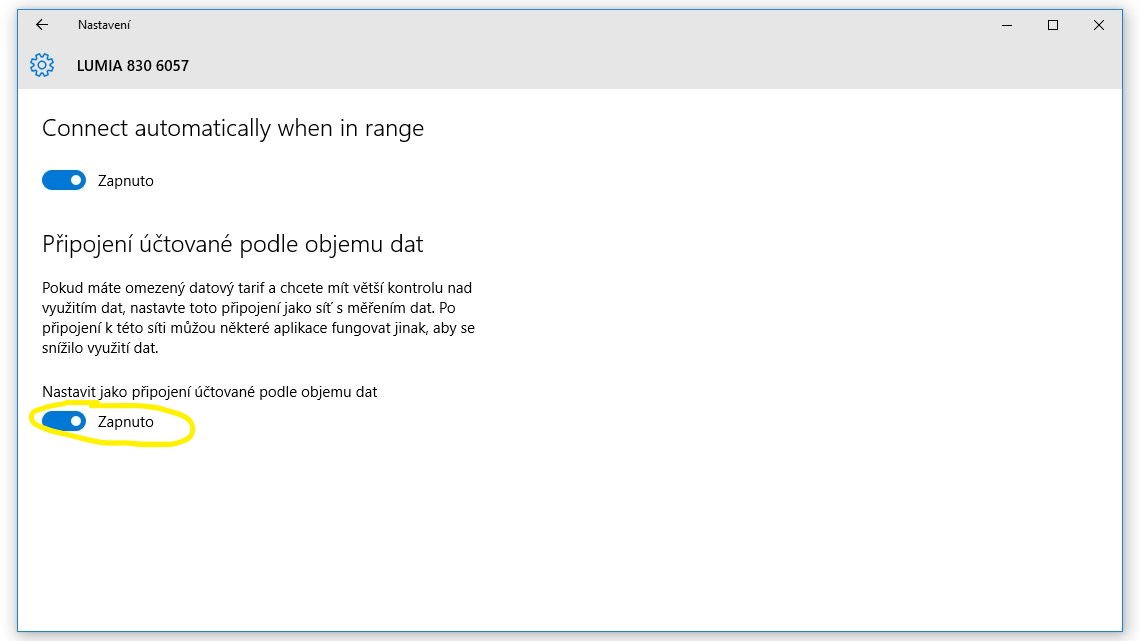1140x641 pixels.
Task: Go back using the arrow icon
Action: pyautogui.click(x=42, y=25)
